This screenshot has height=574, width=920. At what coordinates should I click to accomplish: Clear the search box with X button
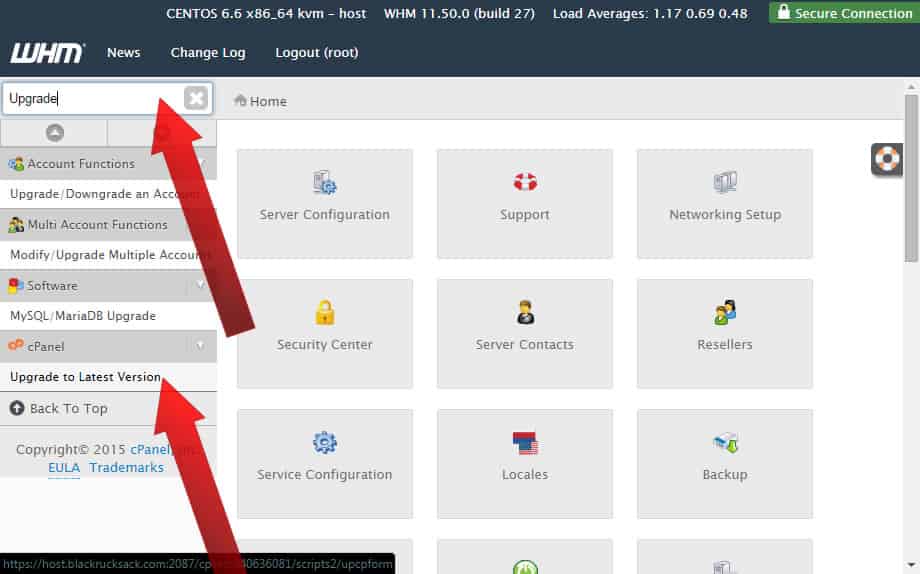click(x=196, y=98)
